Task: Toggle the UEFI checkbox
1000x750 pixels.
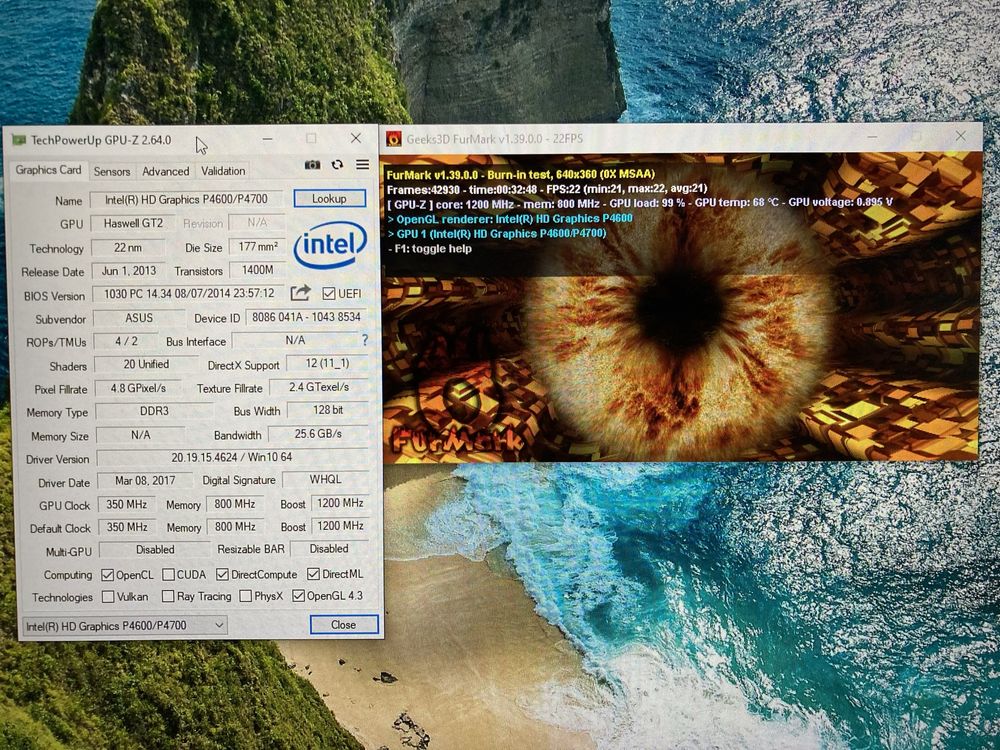Action: click(328, 293)
